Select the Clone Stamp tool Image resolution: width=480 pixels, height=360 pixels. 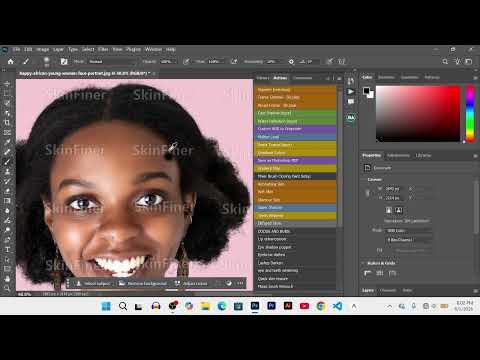[x=7, y=171]
